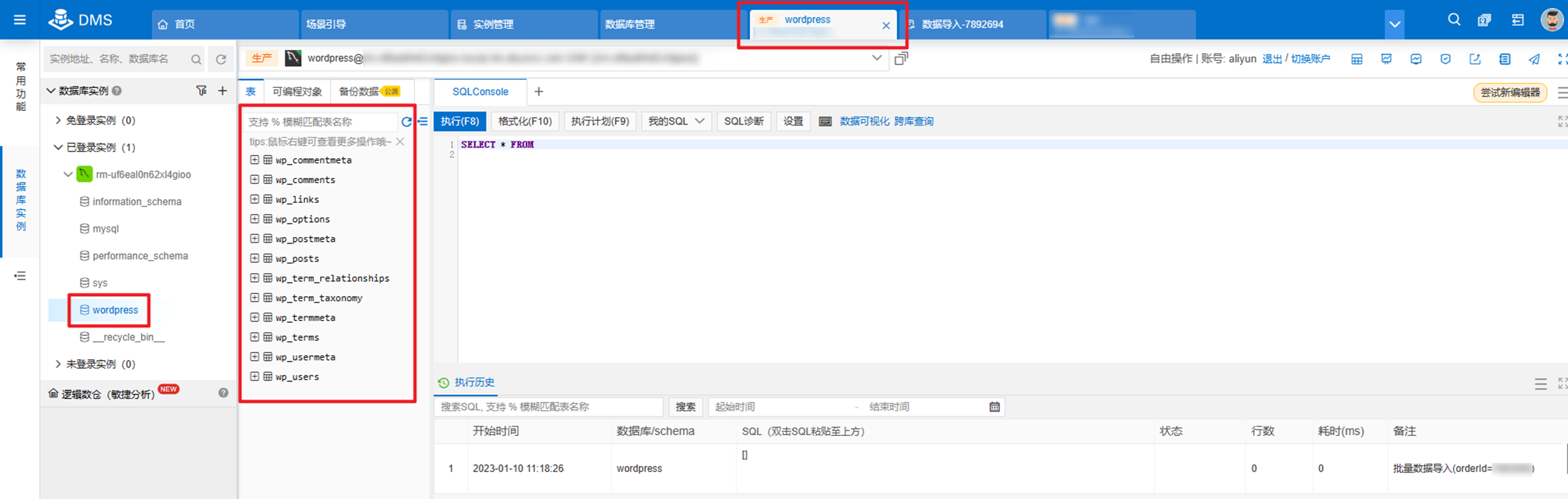Viewport: 1568px width, 499px height.
Task: Click the presentation chart icon in account toolbar
Action: coord(1387,59)
